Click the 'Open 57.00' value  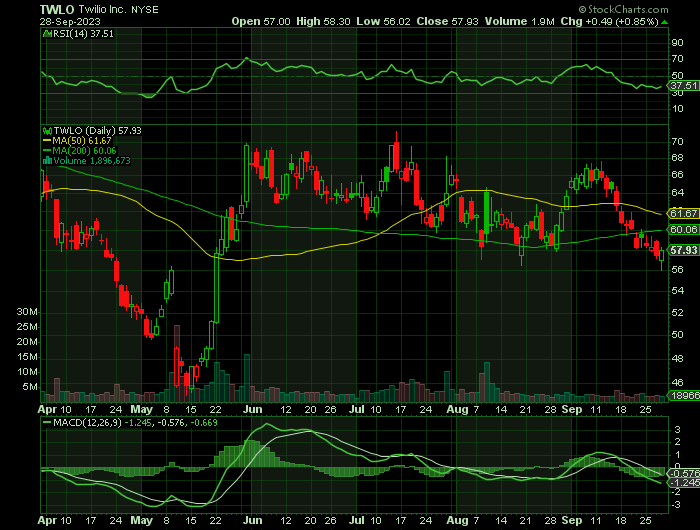click(261, 21)
